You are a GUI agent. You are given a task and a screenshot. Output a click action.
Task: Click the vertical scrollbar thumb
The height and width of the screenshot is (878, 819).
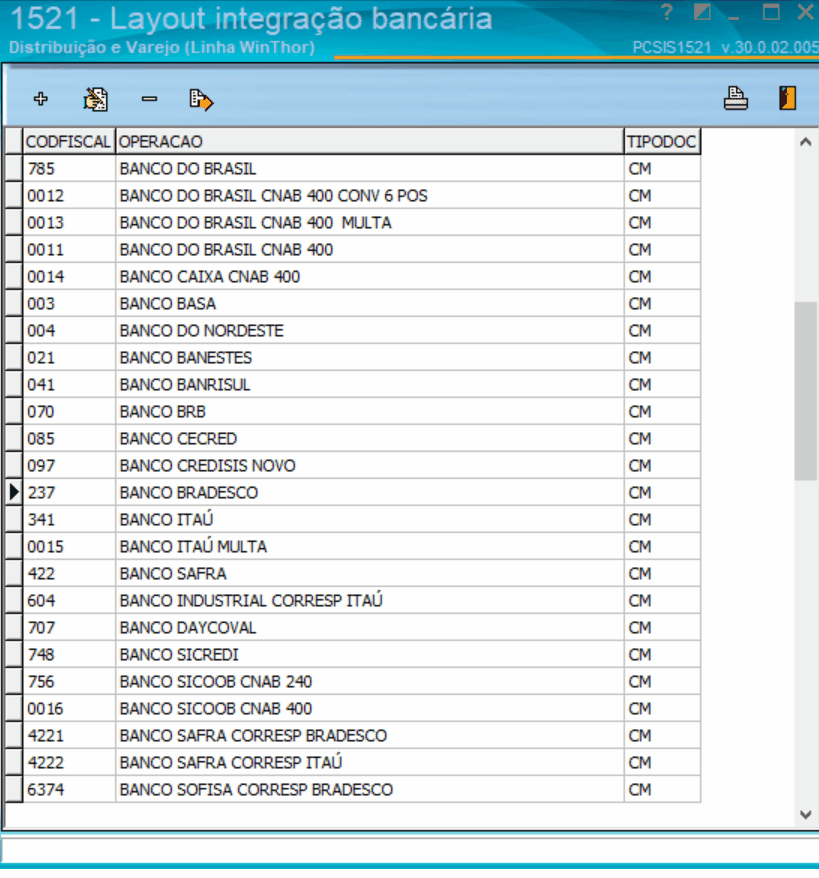pos(806,391)
